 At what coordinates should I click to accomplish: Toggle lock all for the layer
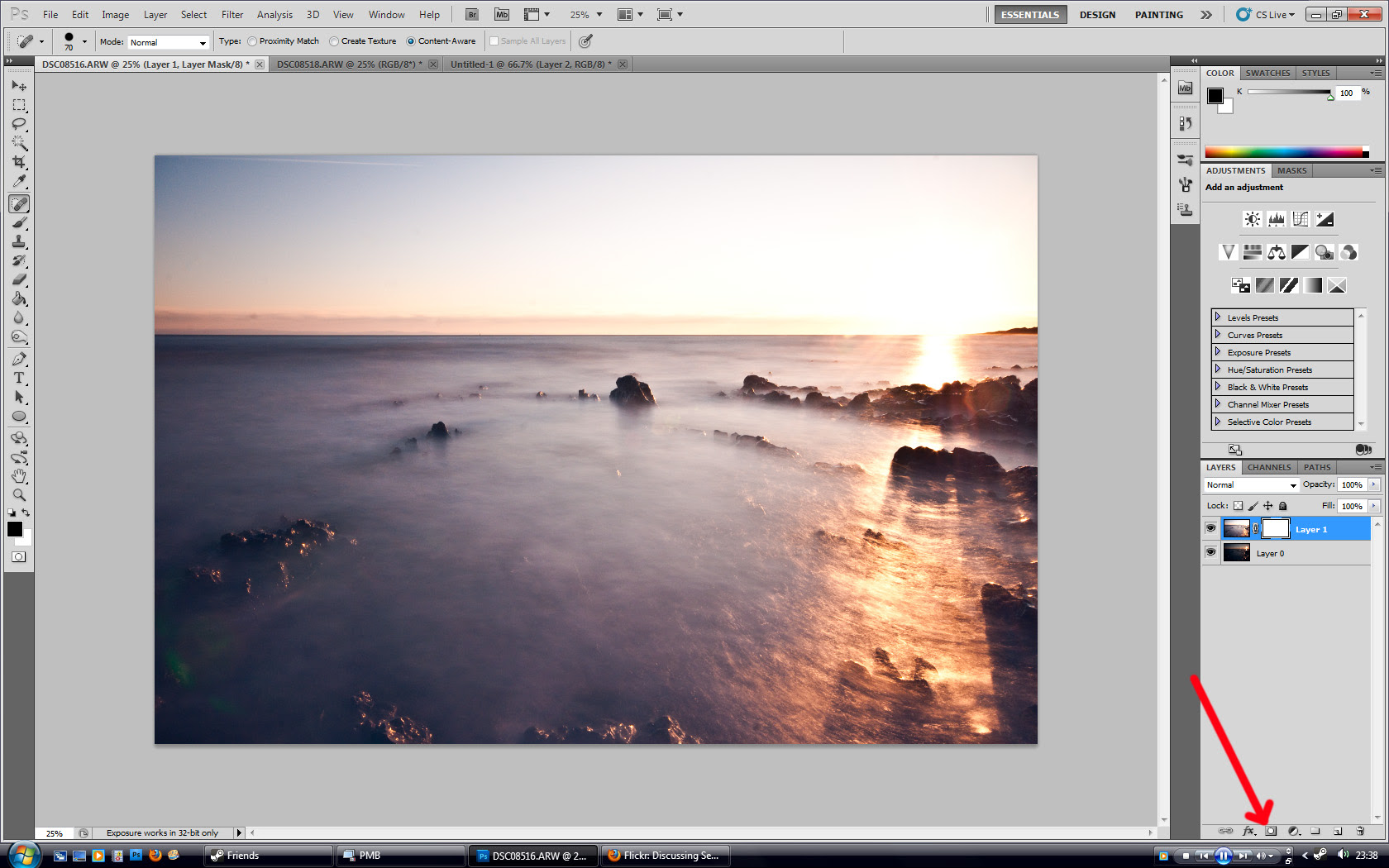click(x=1283, y=506)
